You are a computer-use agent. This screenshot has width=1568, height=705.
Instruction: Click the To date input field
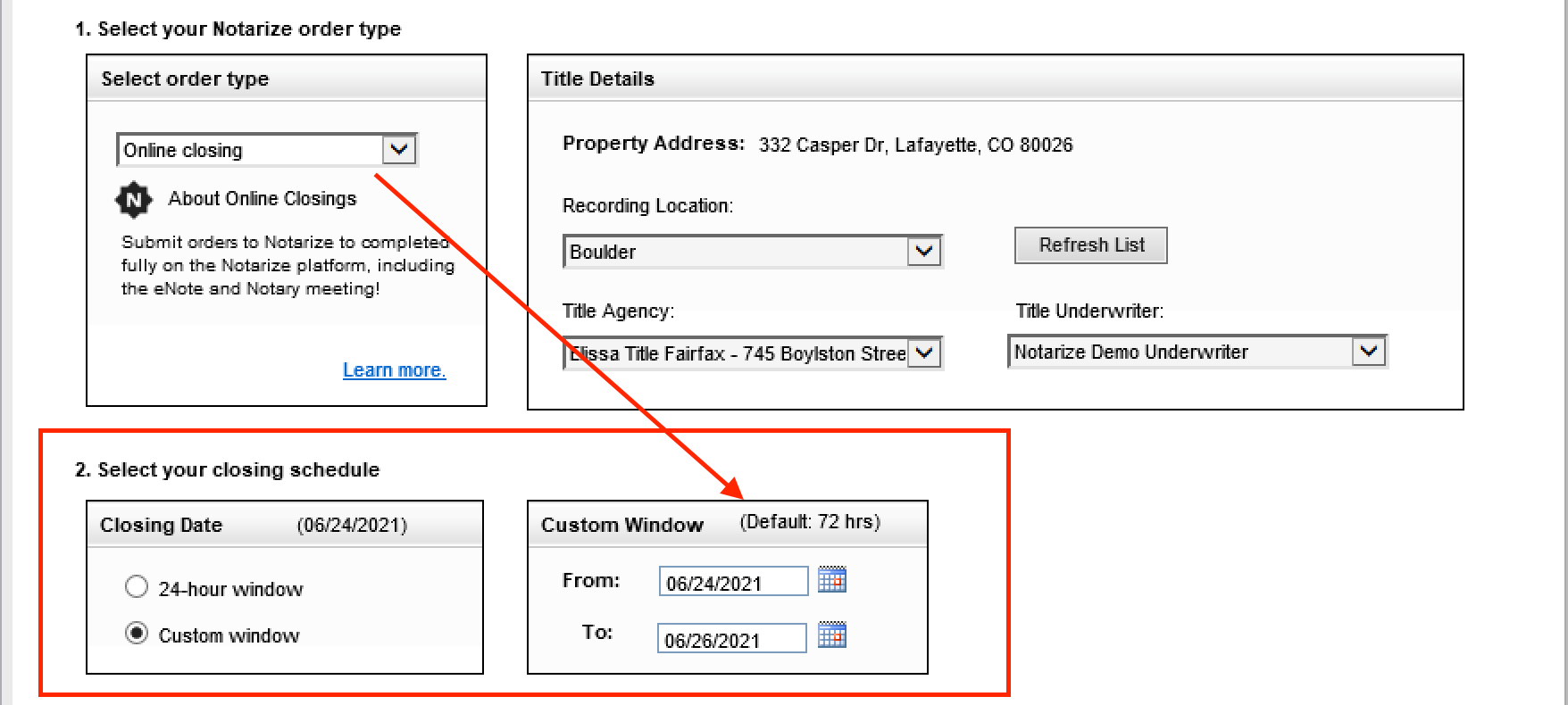[x=732, y=638]
